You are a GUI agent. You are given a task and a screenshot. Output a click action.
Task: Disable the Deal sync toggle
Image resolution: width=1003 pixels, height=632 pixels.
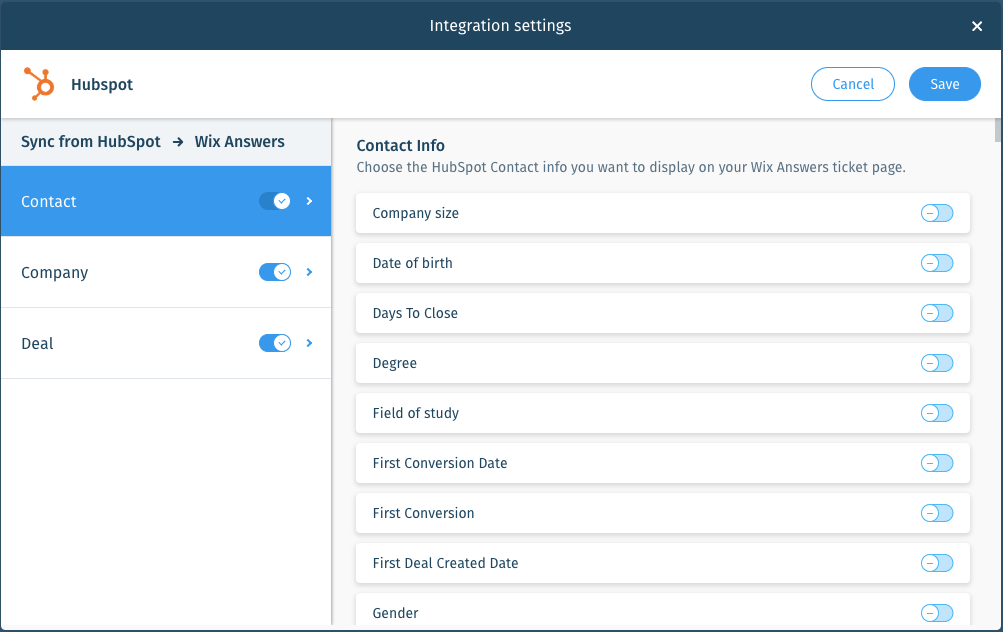(x=275, y=343)
